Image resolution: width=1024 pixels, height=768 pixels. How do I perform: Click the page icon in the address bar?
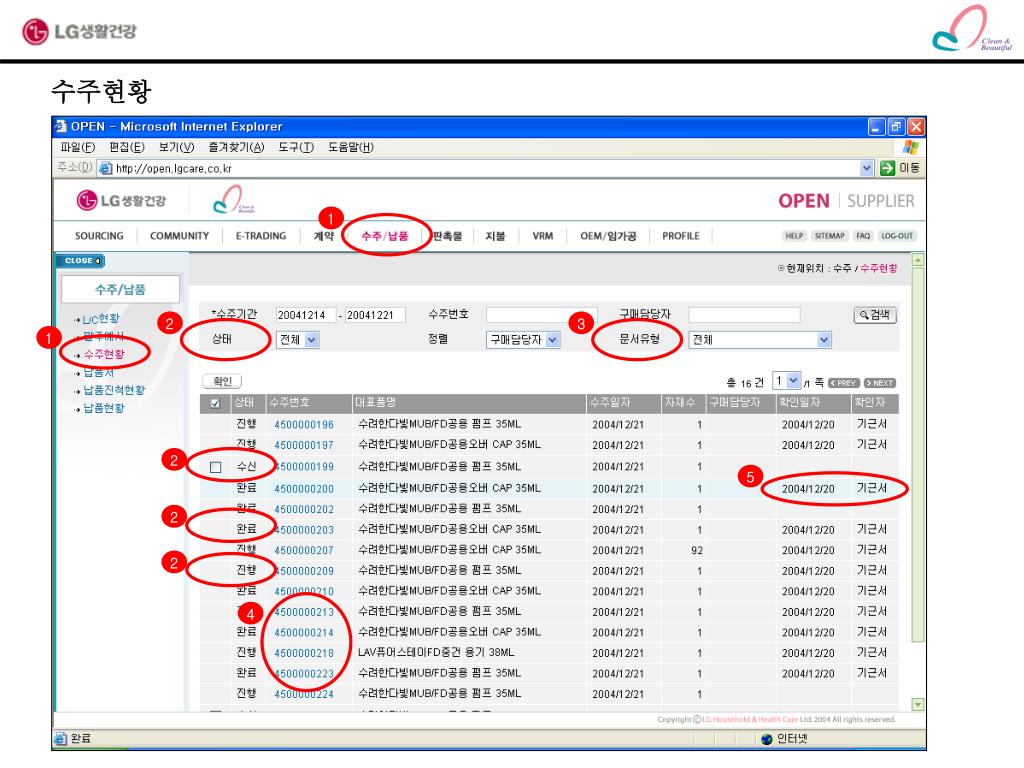(105, 168)
